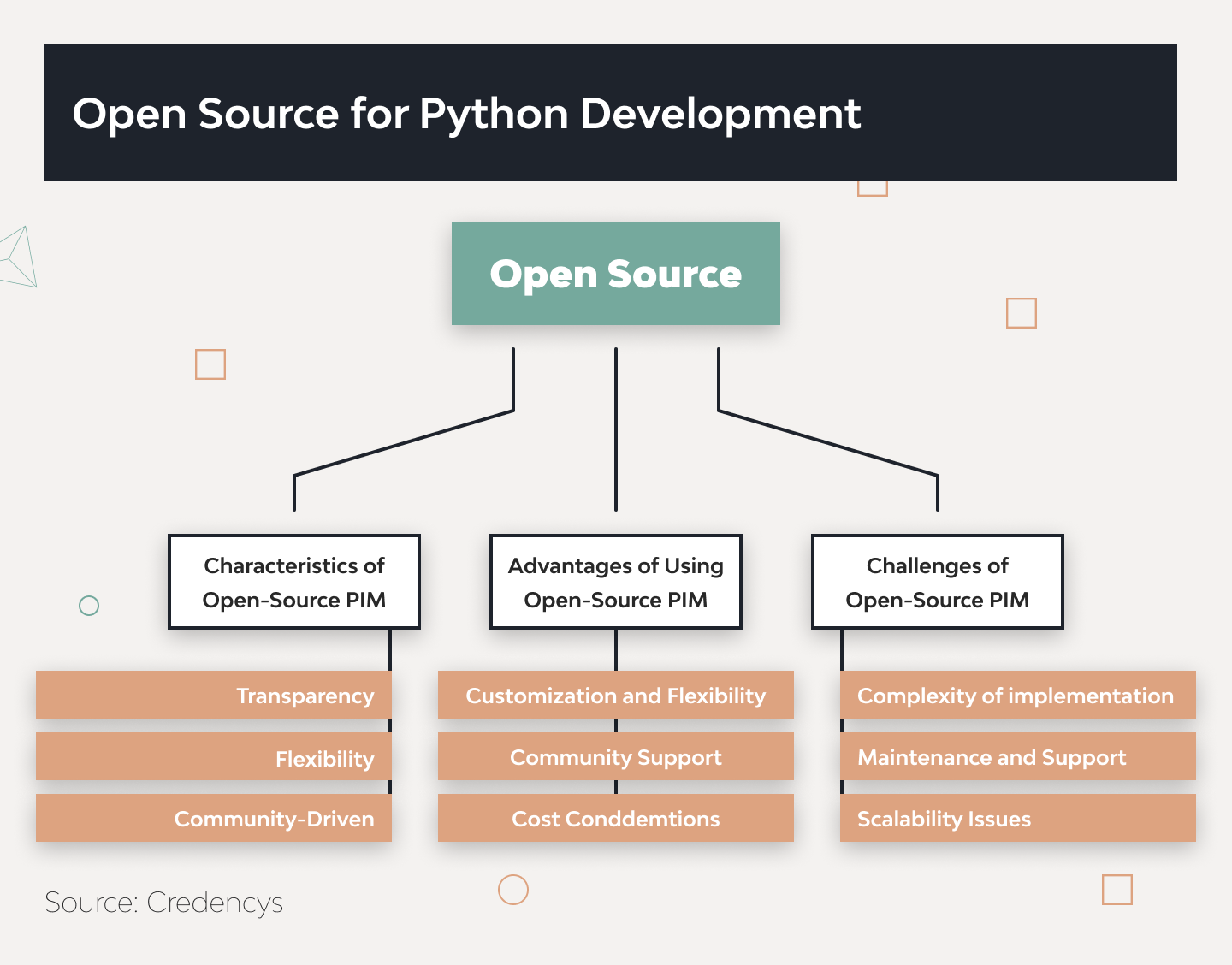The width and height of the screenshot is (1232, 965).
Task: Choose the Maintenance and Support bar
Action: 1017,757
